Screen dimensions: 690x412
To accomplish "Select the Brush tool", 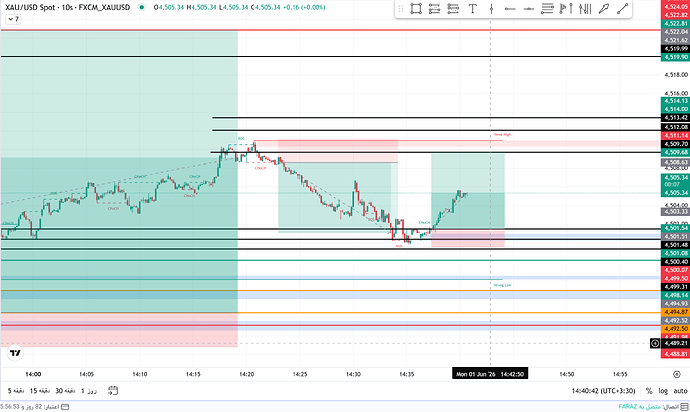I will (604, 9).
